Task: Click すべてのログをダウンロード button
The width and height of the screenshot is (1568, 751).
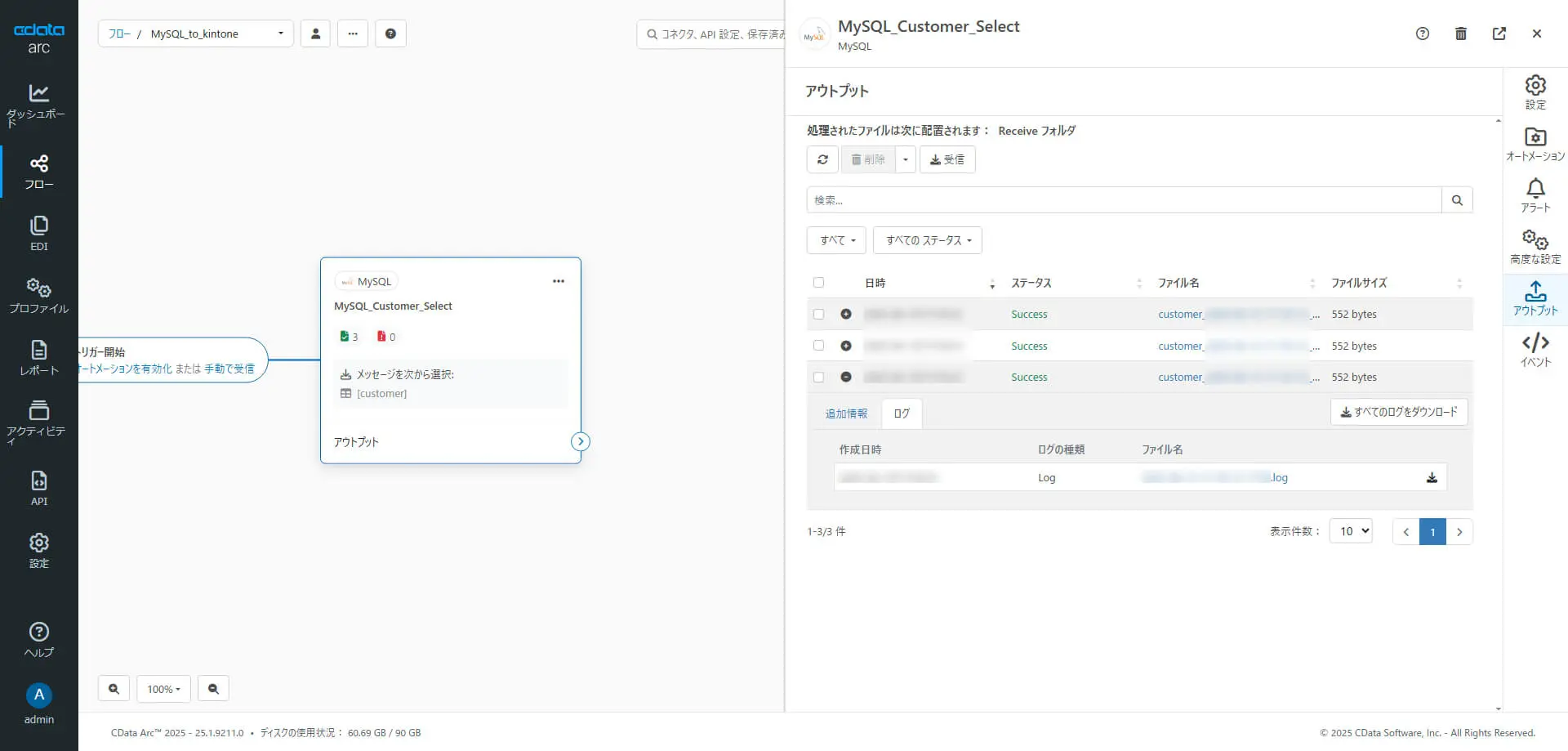Action: pos(1399,412)
